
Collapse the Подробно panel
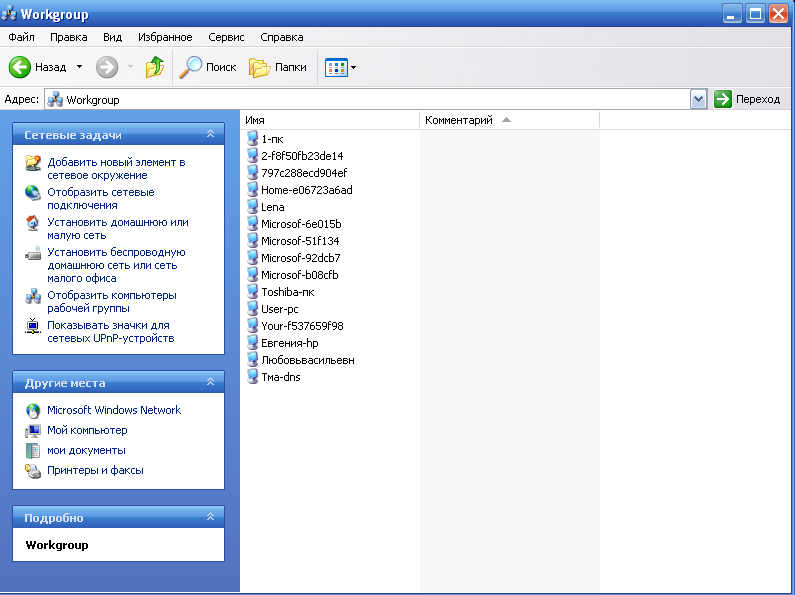tap(210, 517)
